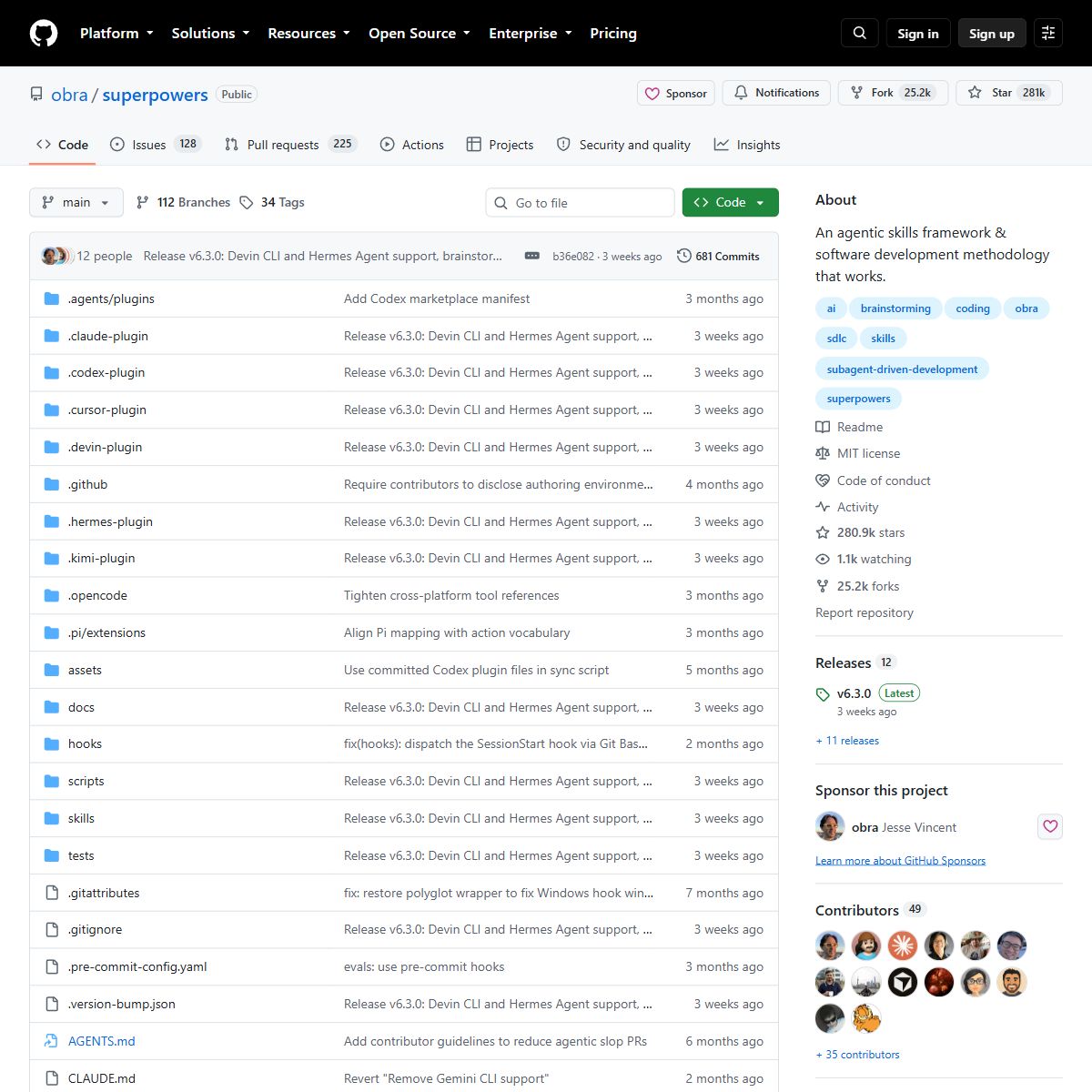
Task: Click the Sign up button
Action: pyautogui.click(x=992, y=33)
